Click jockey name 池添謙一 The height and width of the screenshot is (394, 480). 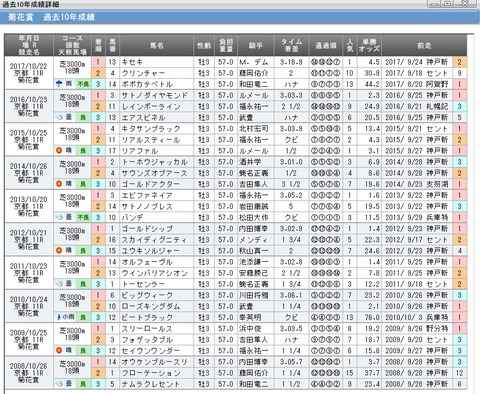point(254,262)
